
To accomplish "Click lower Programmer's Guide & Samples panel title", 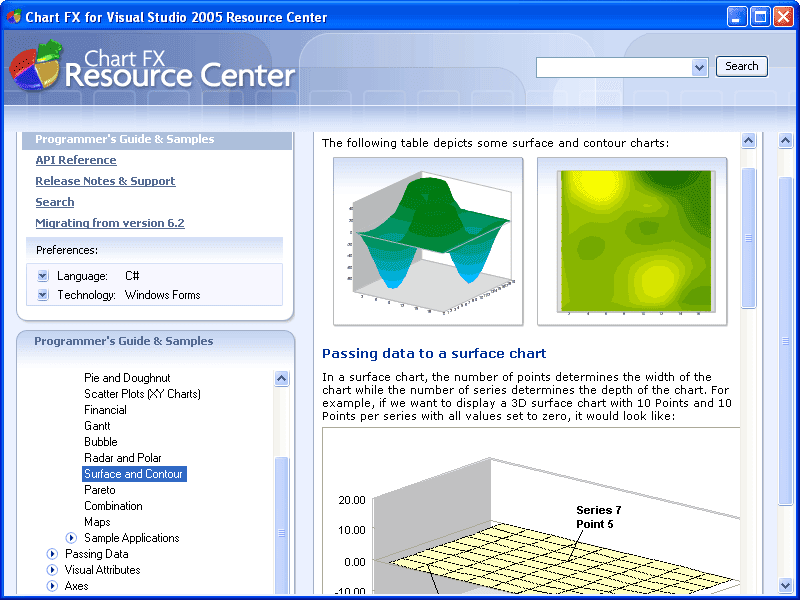I will 124,341.
